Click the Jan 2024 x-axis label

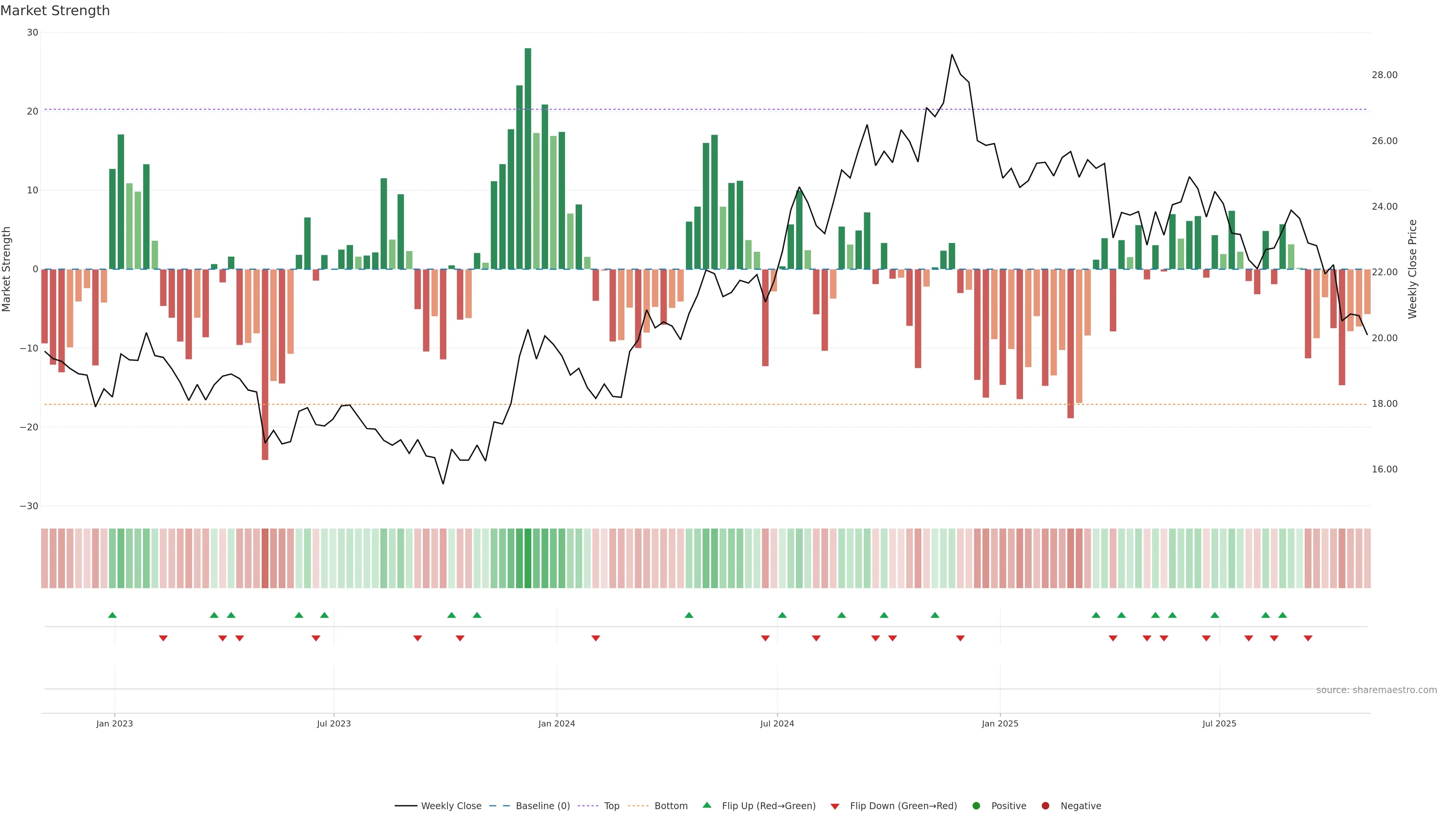(556, 723)
